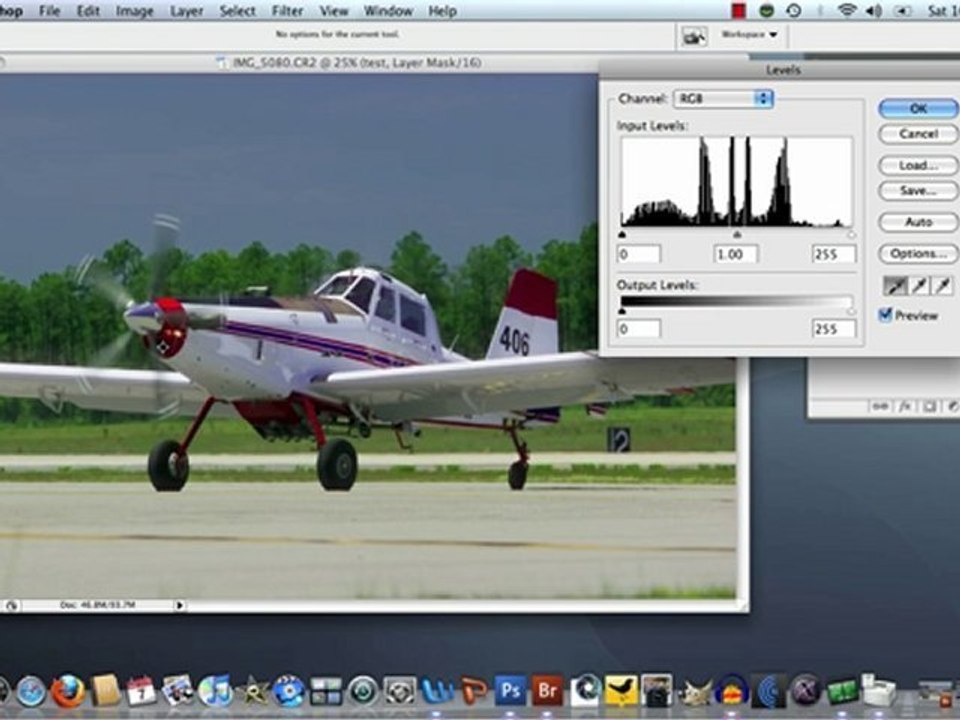The image size is (960, 720).
Task: Open the Layer menu
Action: click(186, 11)
